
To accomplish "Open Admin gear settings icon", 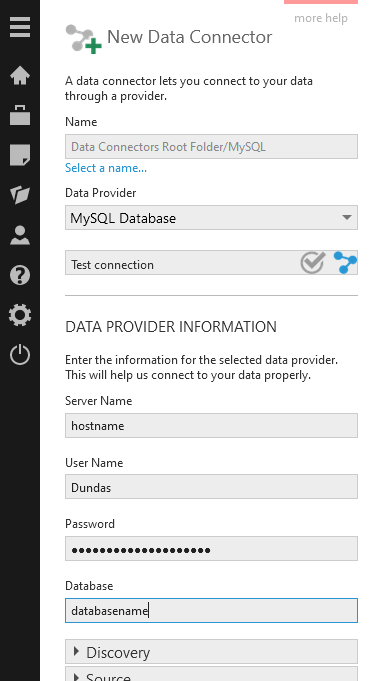I will [20, 315].
